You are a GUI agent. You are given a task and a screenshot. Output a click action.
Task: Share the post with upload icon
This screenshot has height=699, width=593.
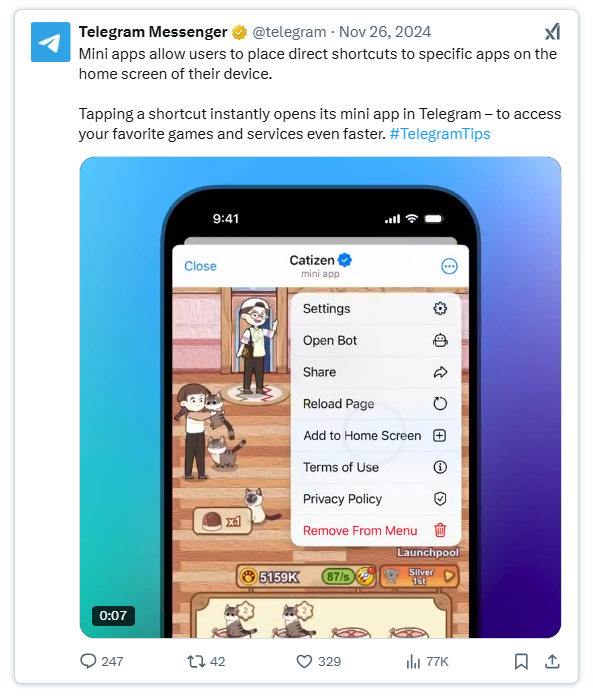tap(552, 661)
